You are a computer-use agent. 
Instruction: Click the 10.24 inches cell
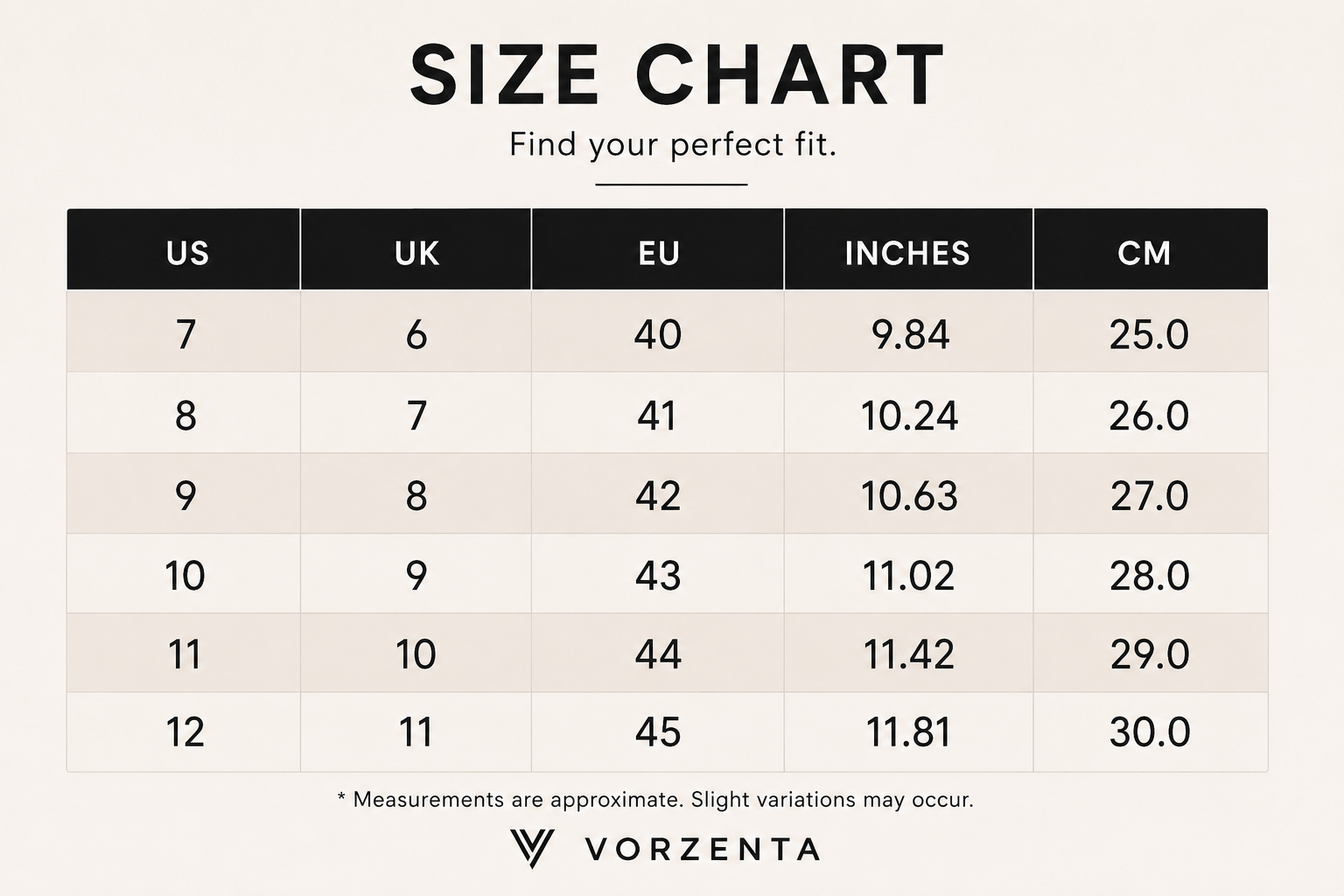click(908, 413)
